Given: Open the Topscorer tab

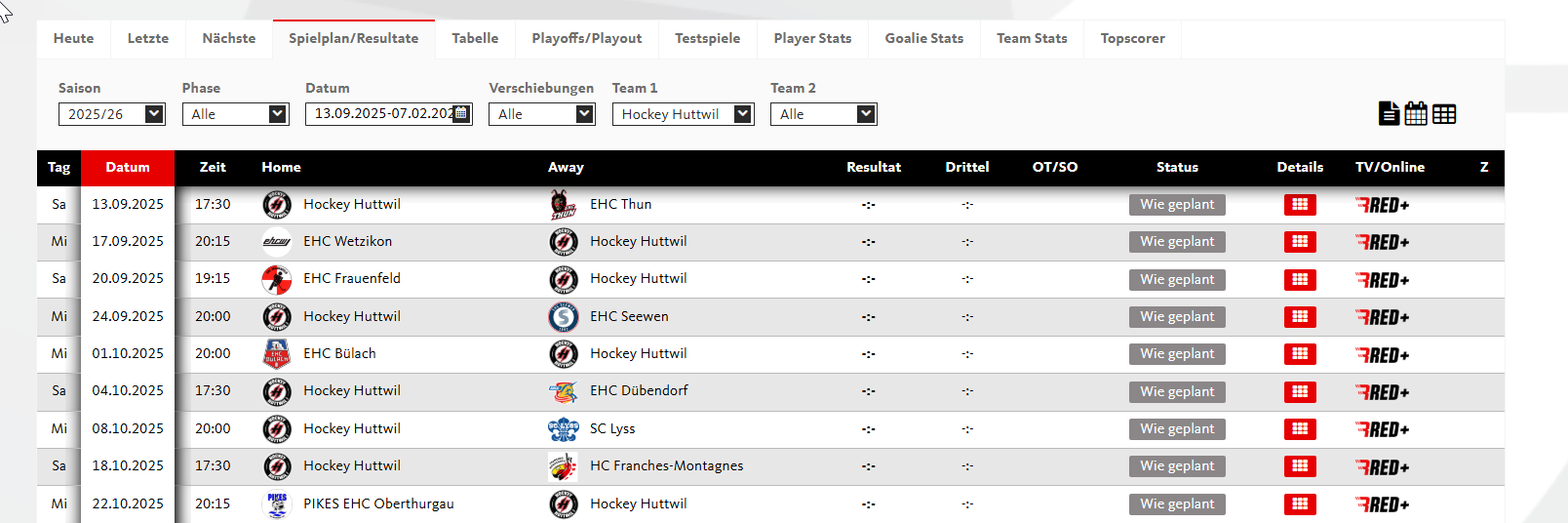Looking at the screenshot, I should point(1132,39).
